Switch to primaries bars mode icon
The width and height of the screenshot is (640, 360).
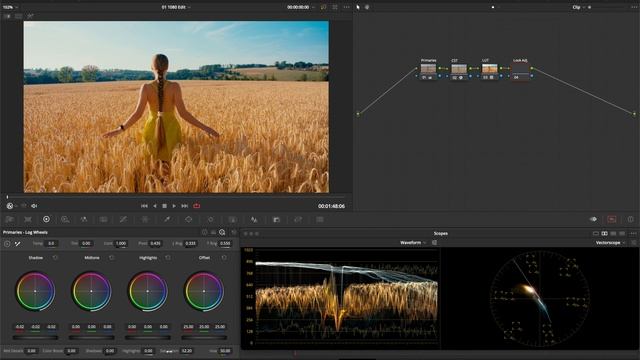213,232
